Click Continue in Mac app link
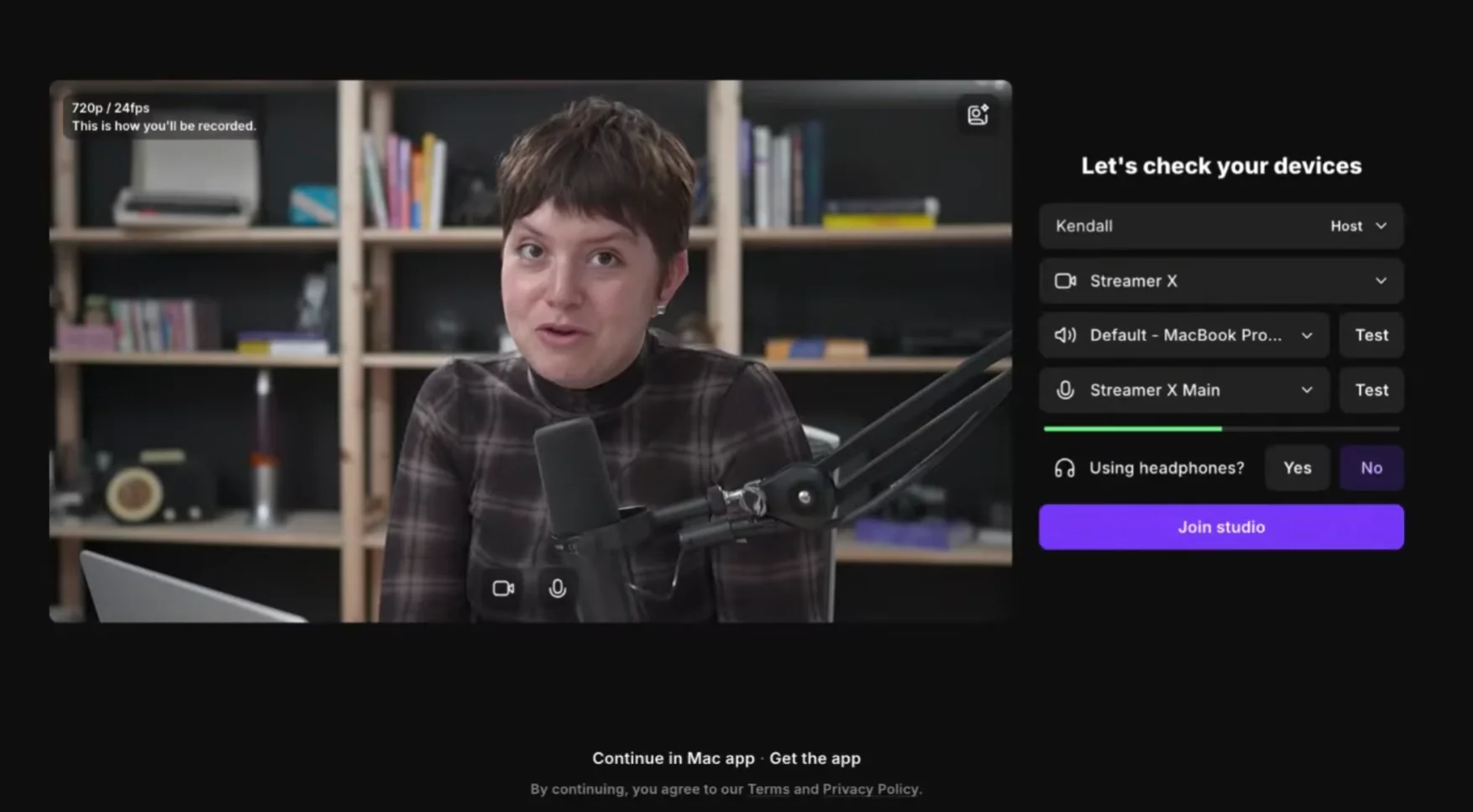The width and height of the screenshot is (1473, 812). pos(673,758)
